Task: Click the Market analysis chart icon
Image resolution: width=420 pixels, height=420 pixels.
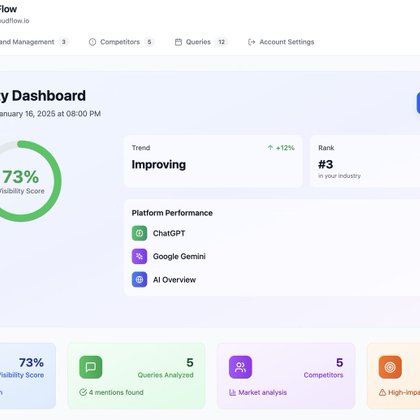Action: click(233, 393)
